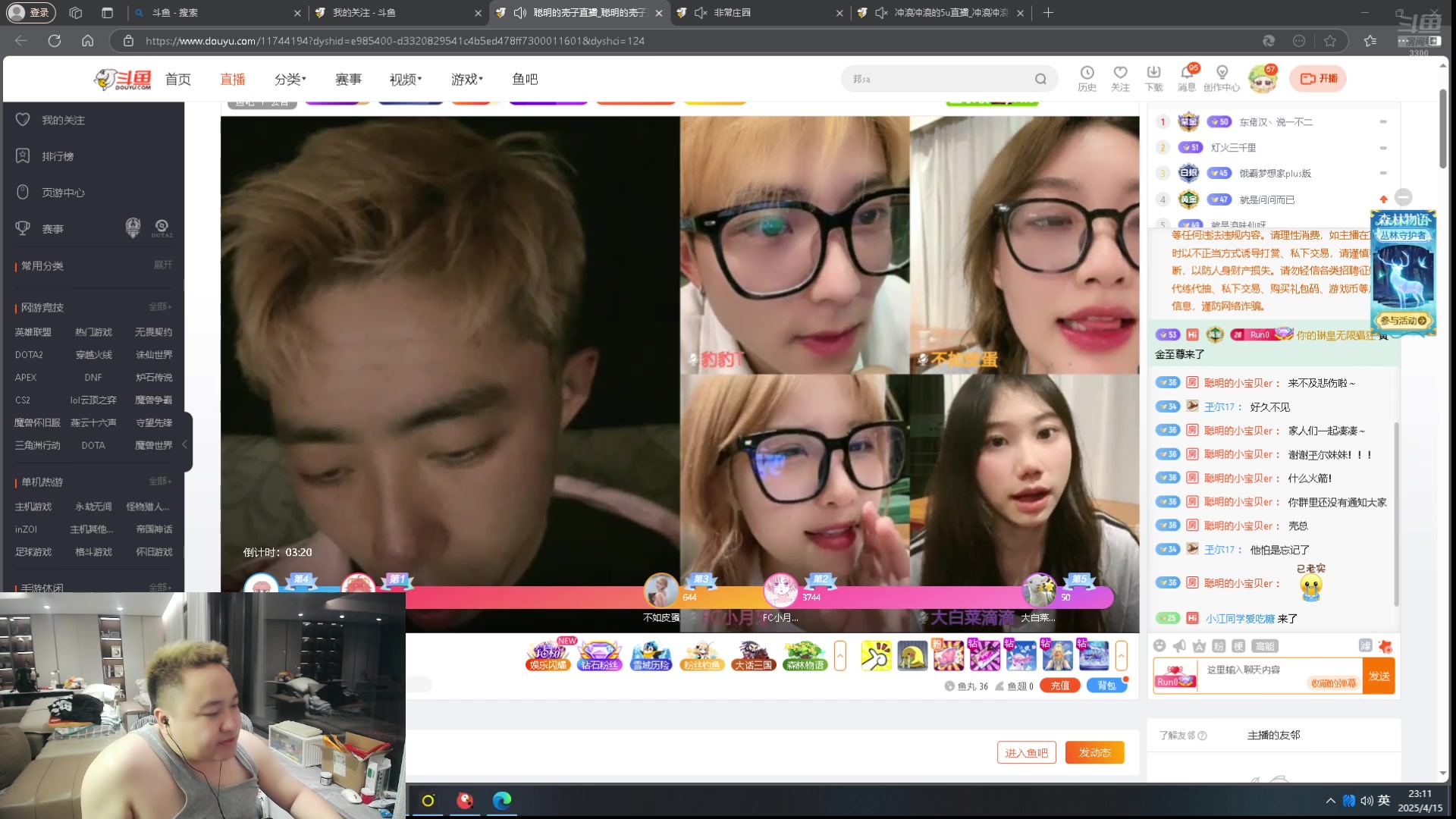This screenshot has height=819, width=1456.
Task: Go to 首页 in navigation
Action: [178, 79]
